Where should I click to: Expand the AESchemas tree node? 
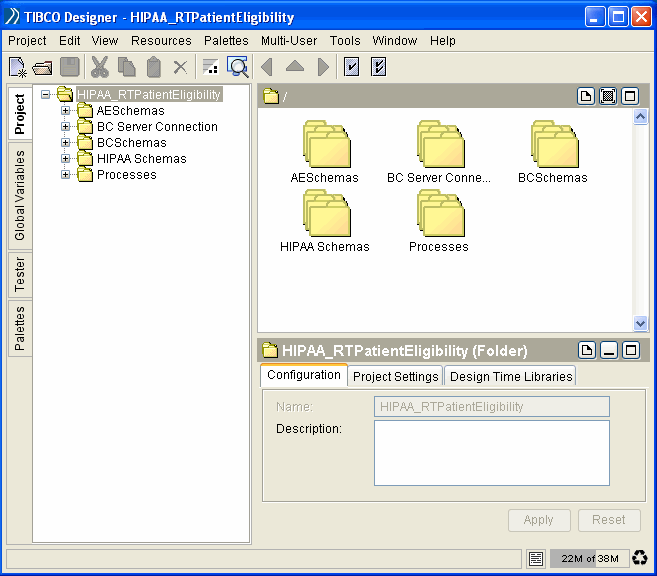65,111
